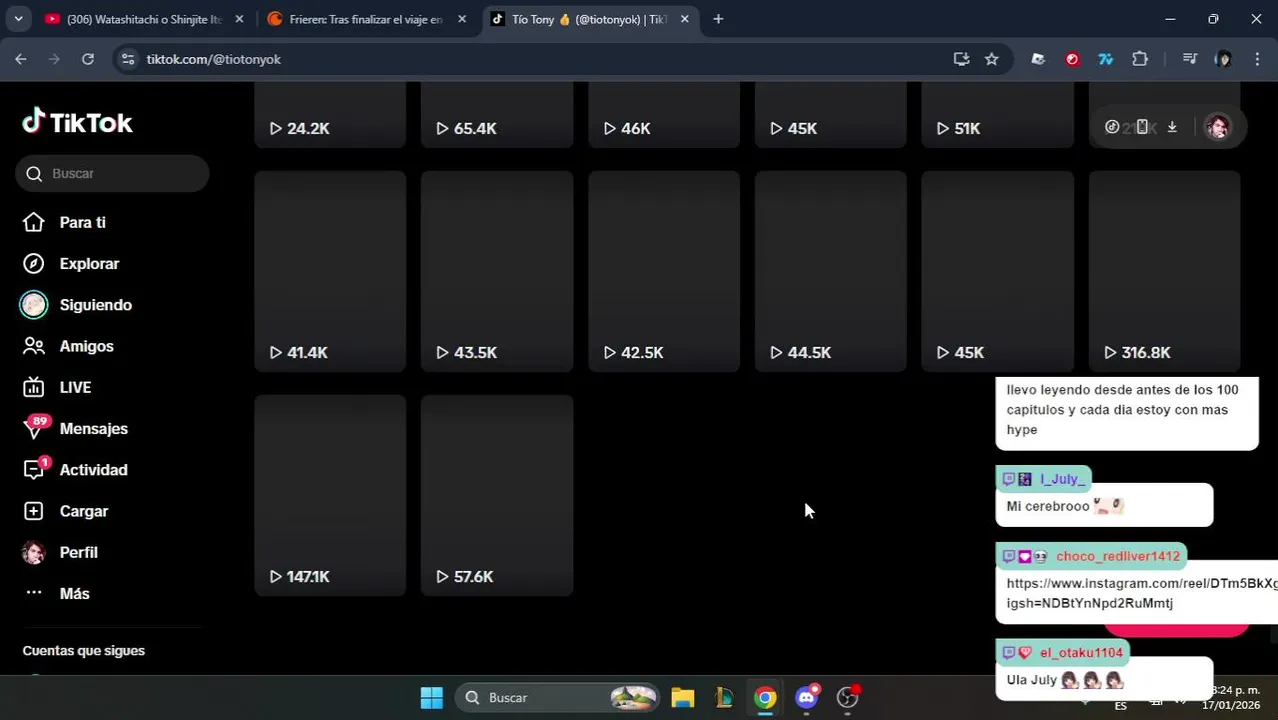Open the Chrome three-dot menu
The image size is (1278, 720).
click(1257, 59)
